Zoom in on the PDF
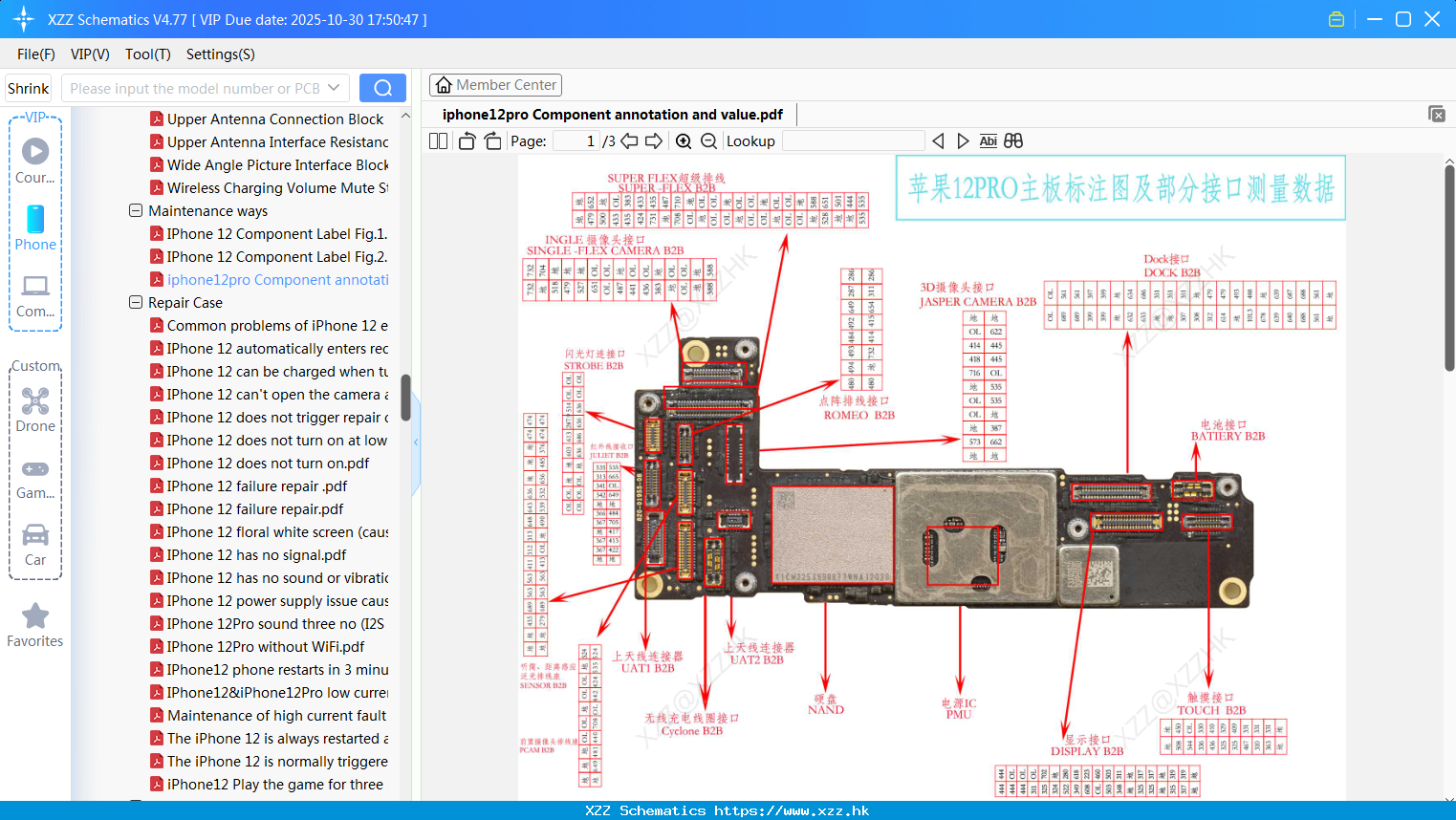Viewport: 1456px width, 820px height. click(x=684, y=140)
